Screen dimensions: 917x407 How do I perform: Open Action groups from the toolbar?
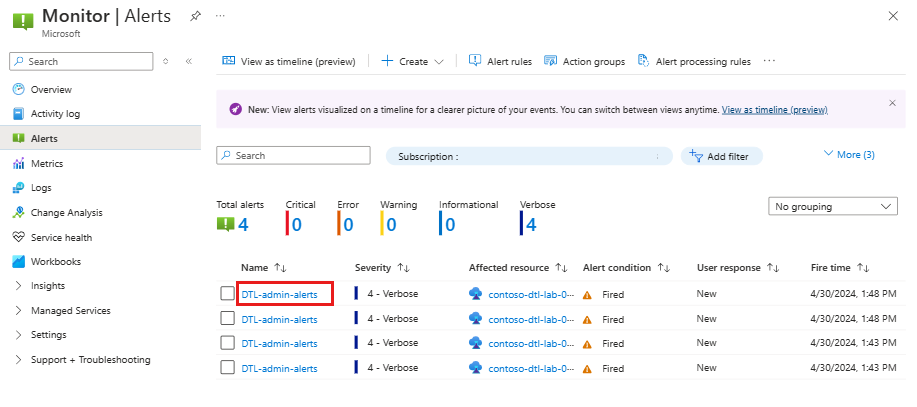coord(584,61)
